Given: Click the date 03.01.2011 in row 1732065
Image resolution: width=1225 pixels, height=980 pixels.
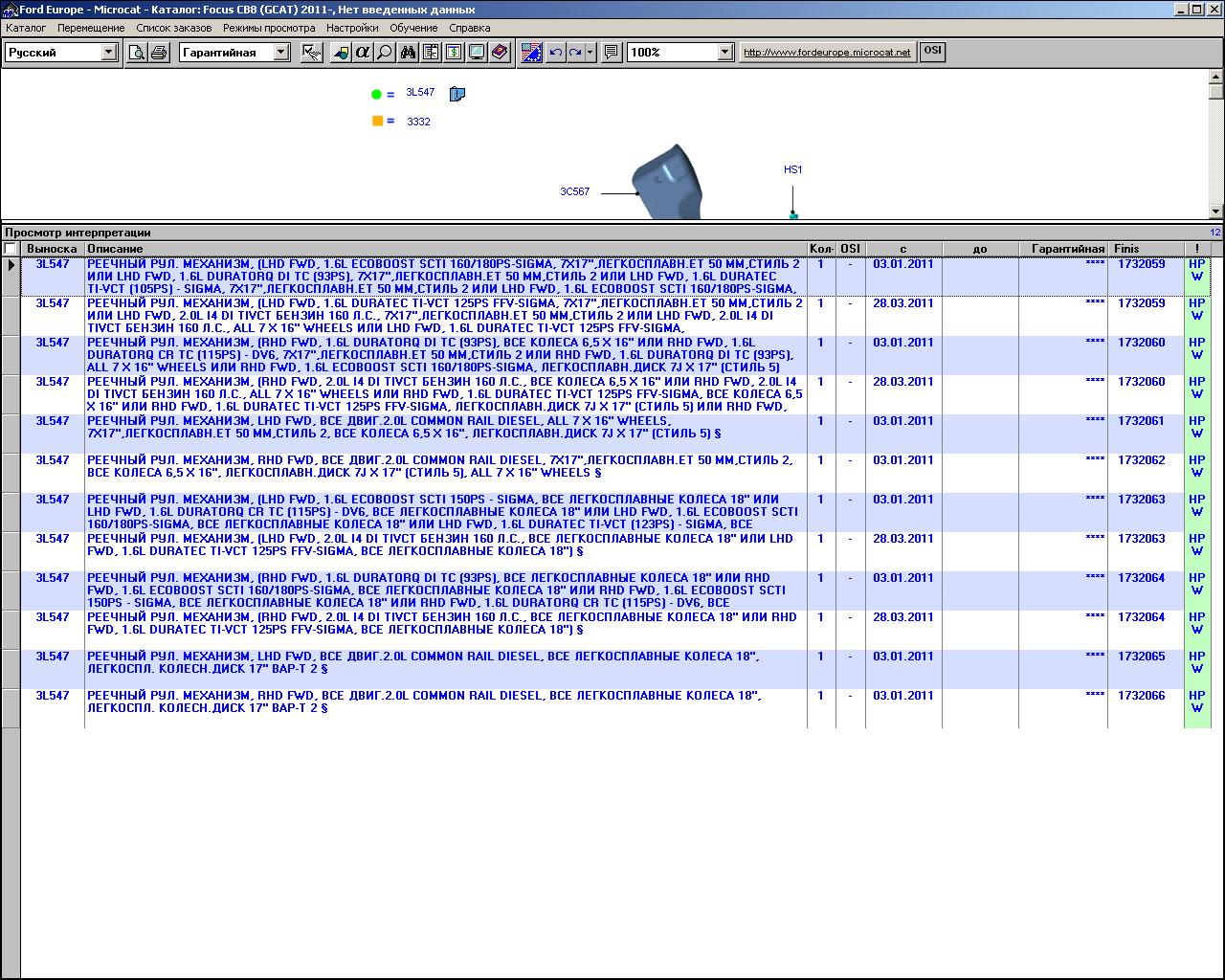Looking at the screenshot, I should click(x=902, y=657).
